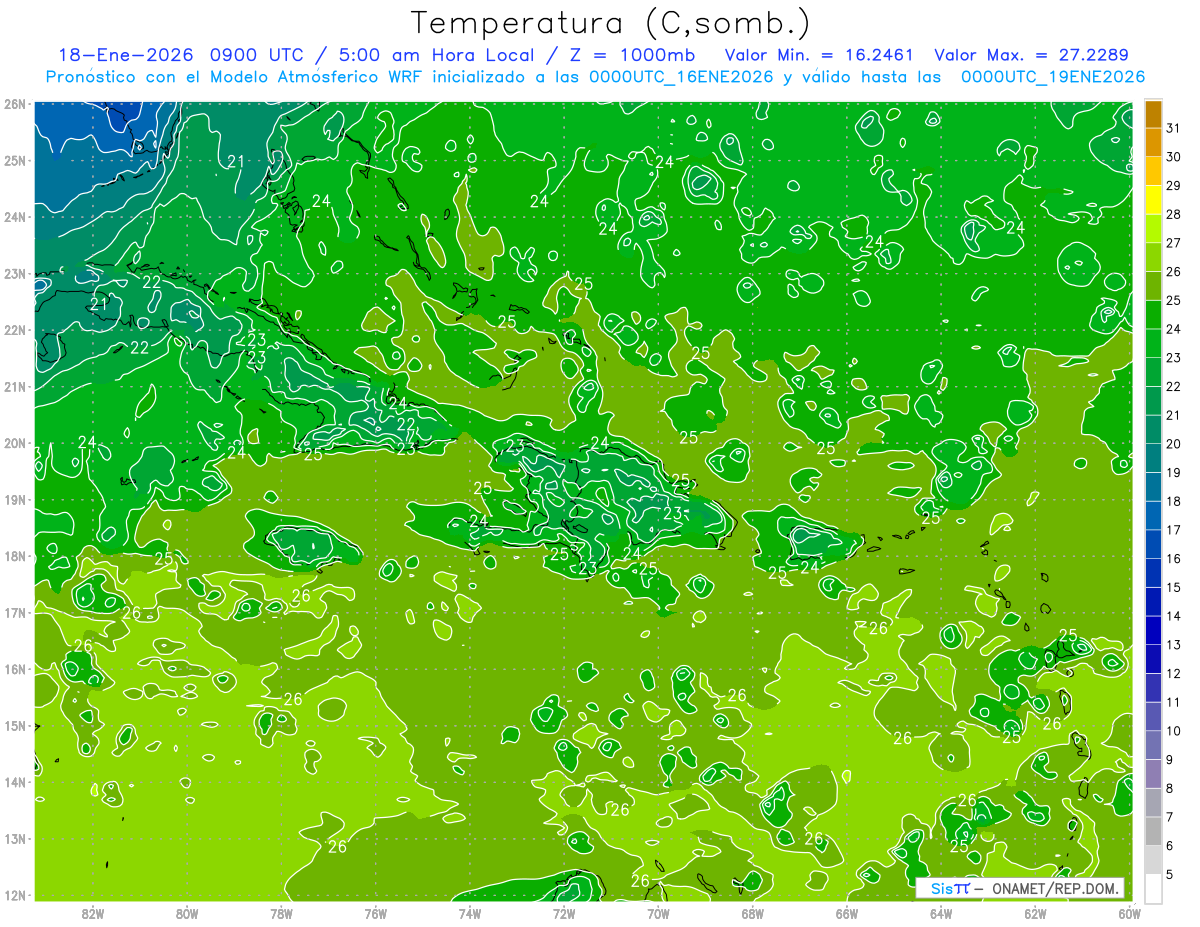Click longitude axis label "66W"
The width and height of the screenshot is (1200, 927).
pos(846,914)
